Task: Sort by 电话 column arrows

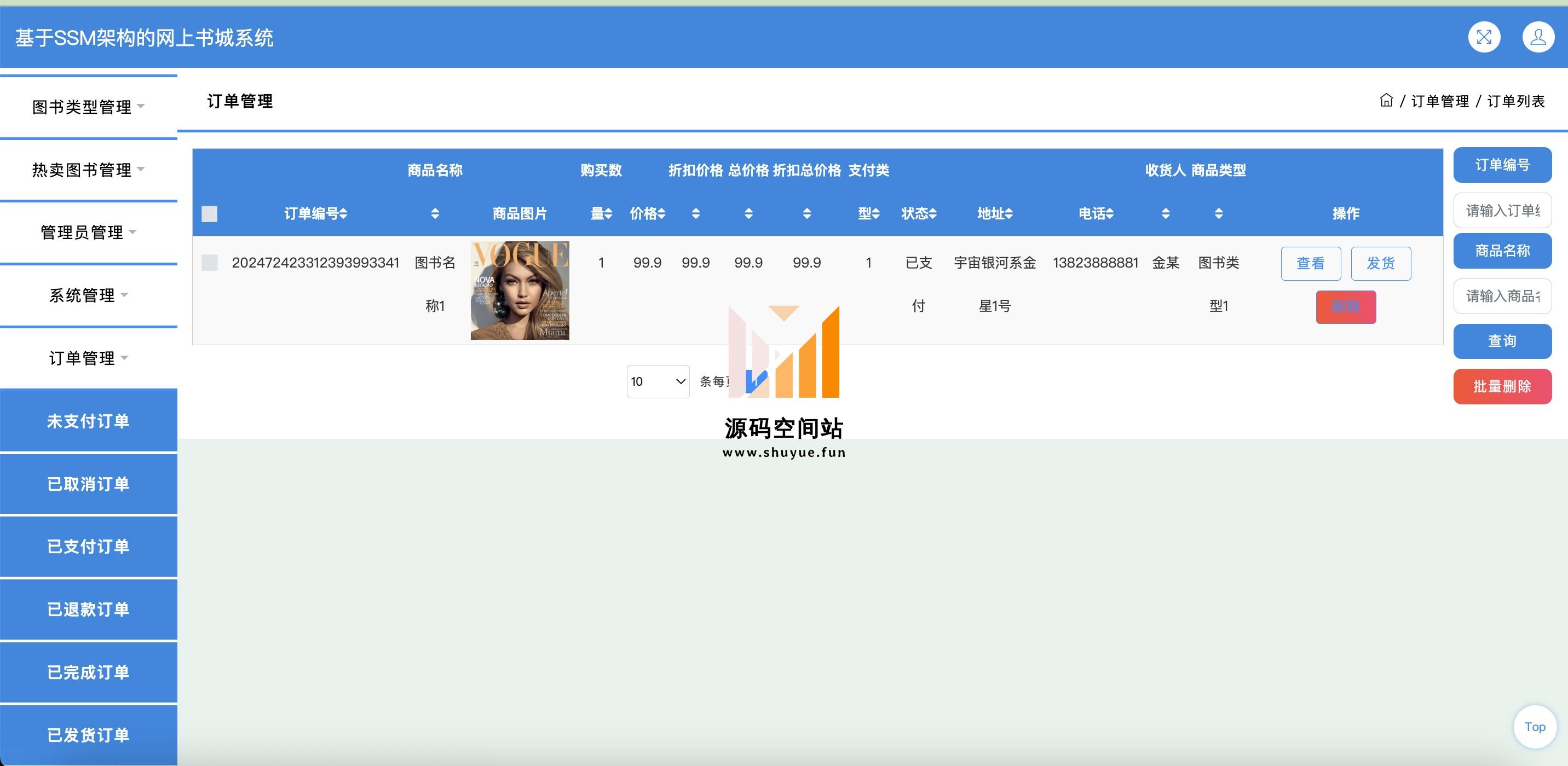Action: [1110, 213]
